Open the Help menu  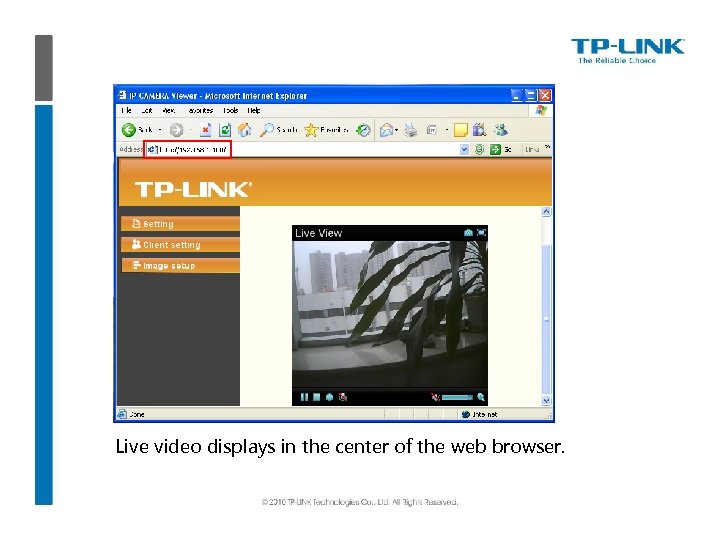[x=254, y=111]
